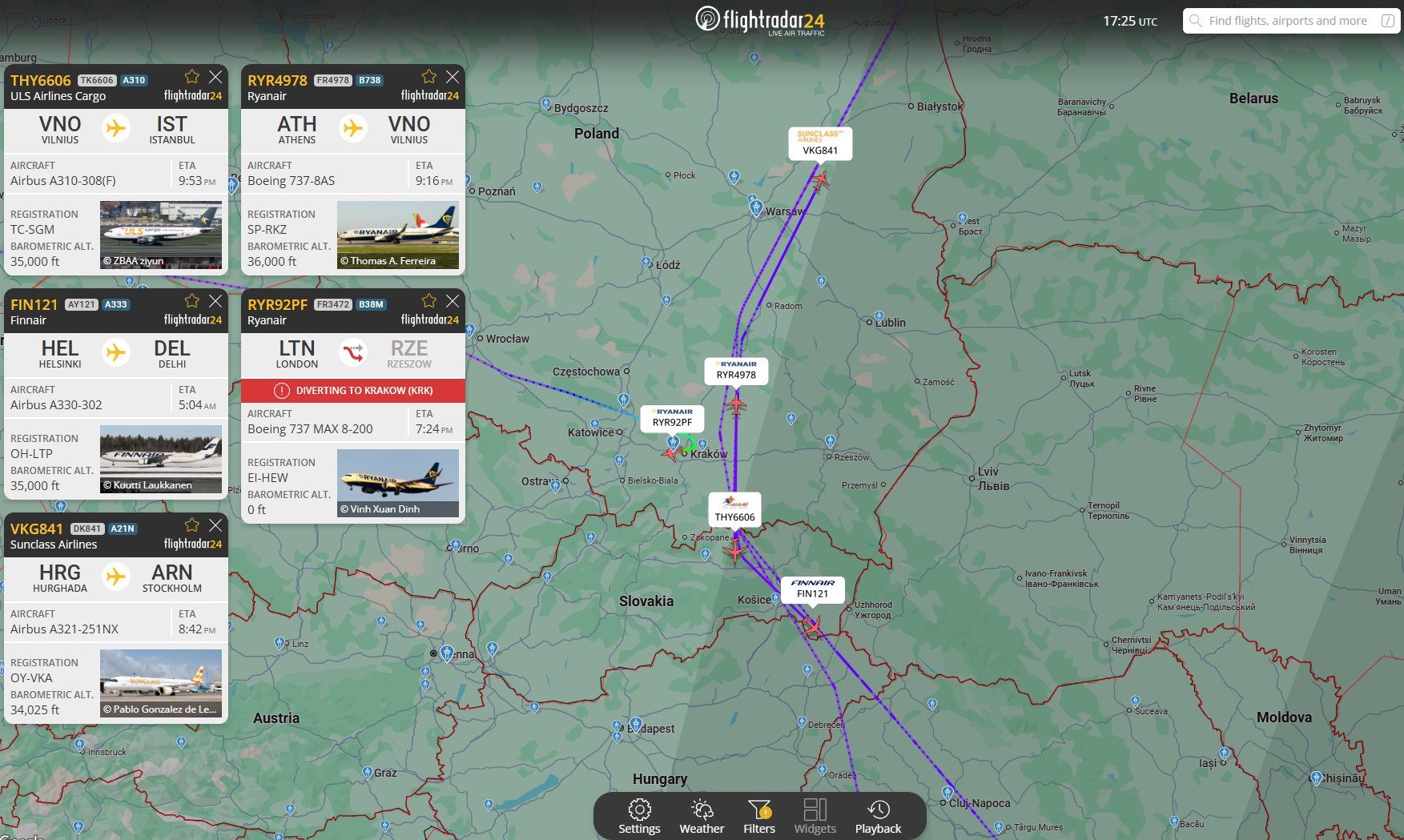1404x840 pixels.
Task: Open the Filters menu
Action: [758, 816]
